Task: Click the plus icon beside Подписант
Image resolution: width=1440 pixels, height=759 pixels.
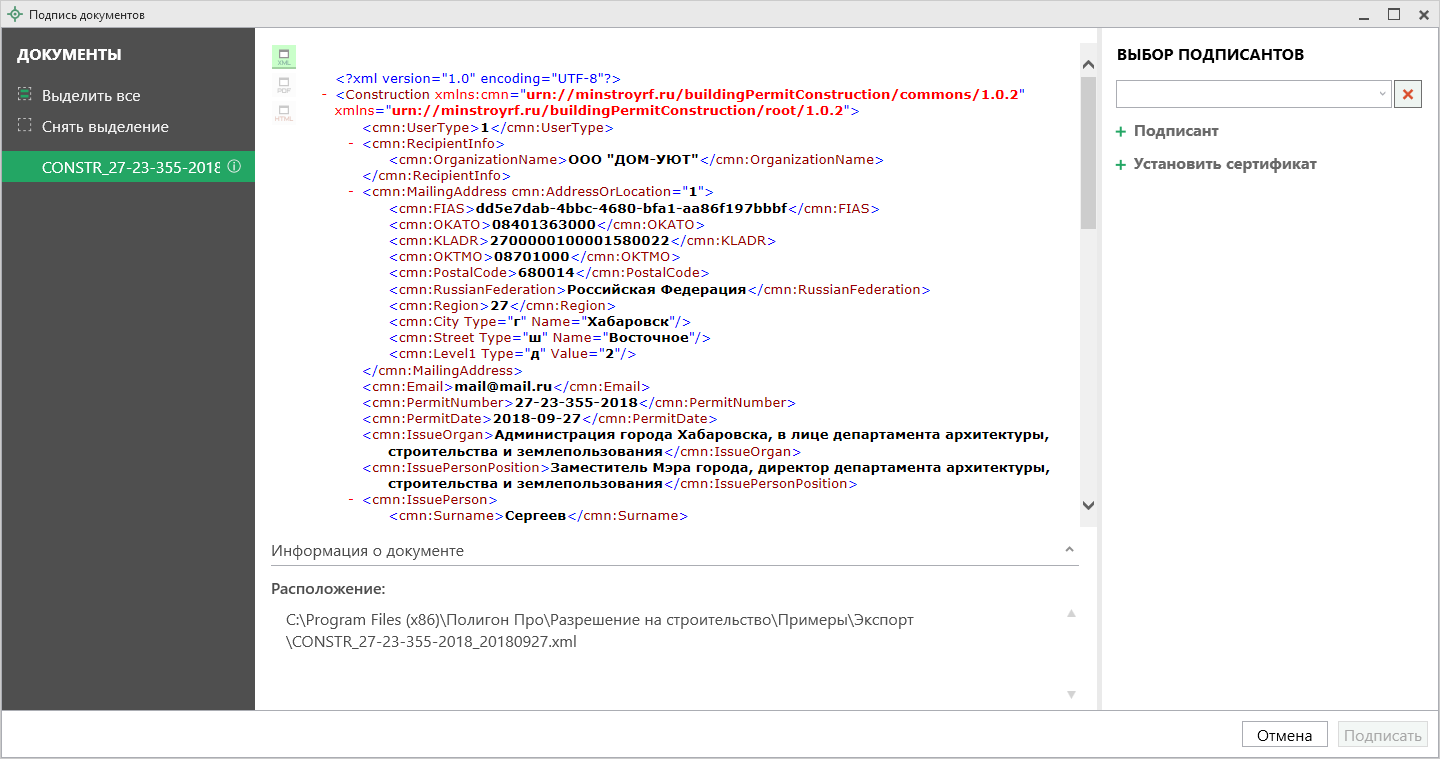Action: tap(1121, 132)
